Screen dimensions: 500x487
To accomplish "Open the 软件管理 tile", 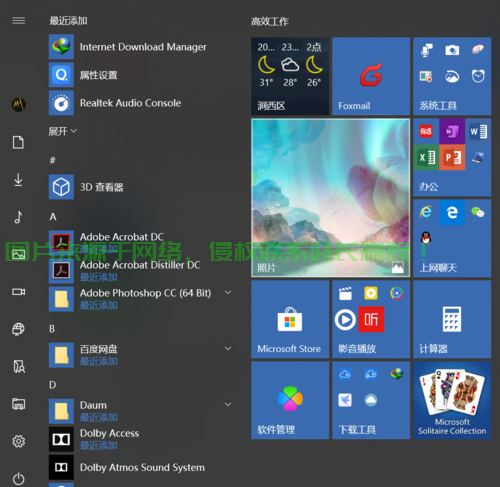I will point(290,400).
